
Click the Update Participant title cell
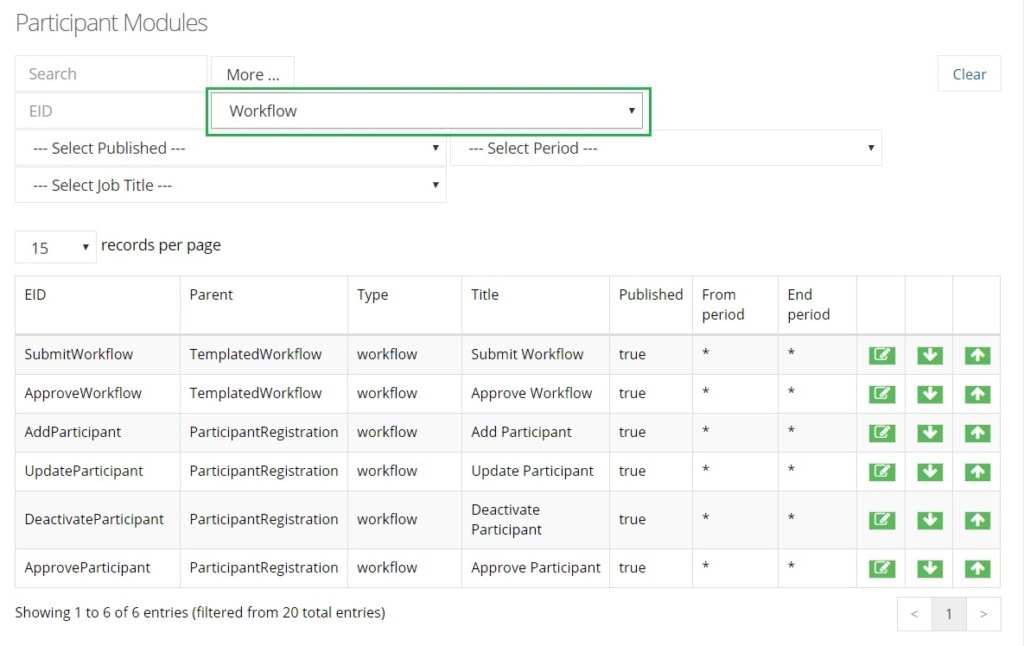click(x=536, y=471)
